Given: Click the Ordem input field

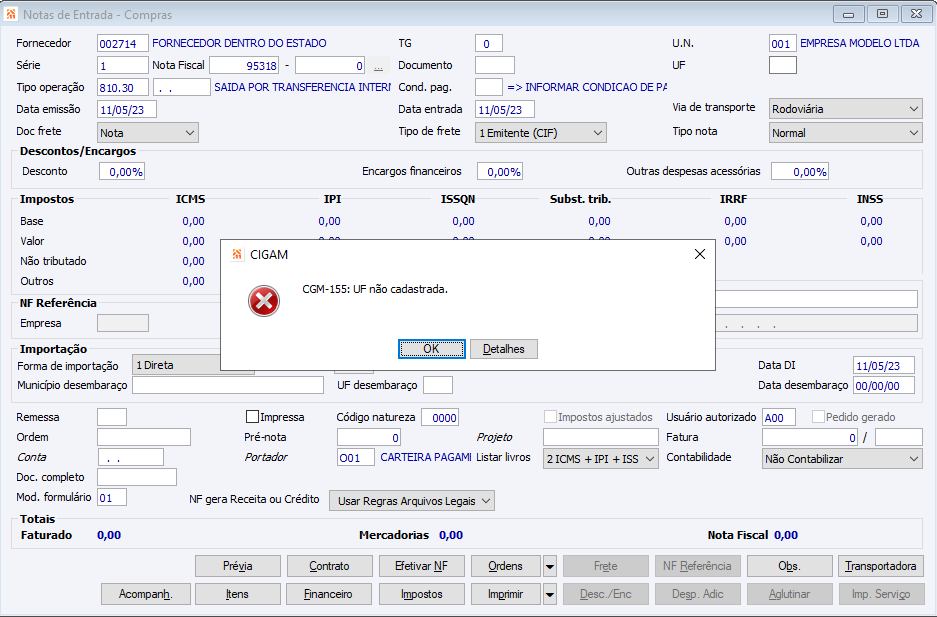Looking at the screenshot, I should click(x=144, y=437).
